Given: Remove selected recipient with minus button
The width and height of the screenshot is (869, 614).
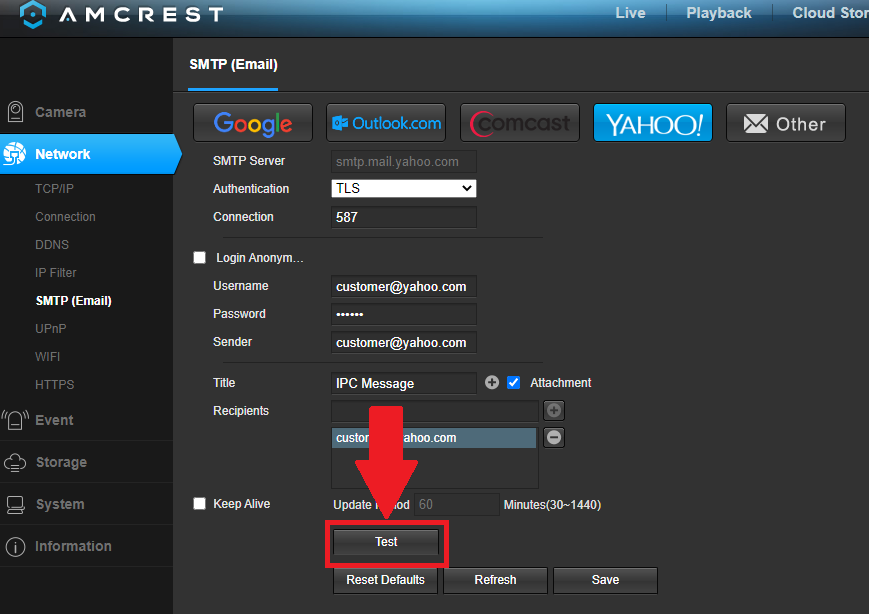Looking at the screenshot, I should (x=554, y=437).
